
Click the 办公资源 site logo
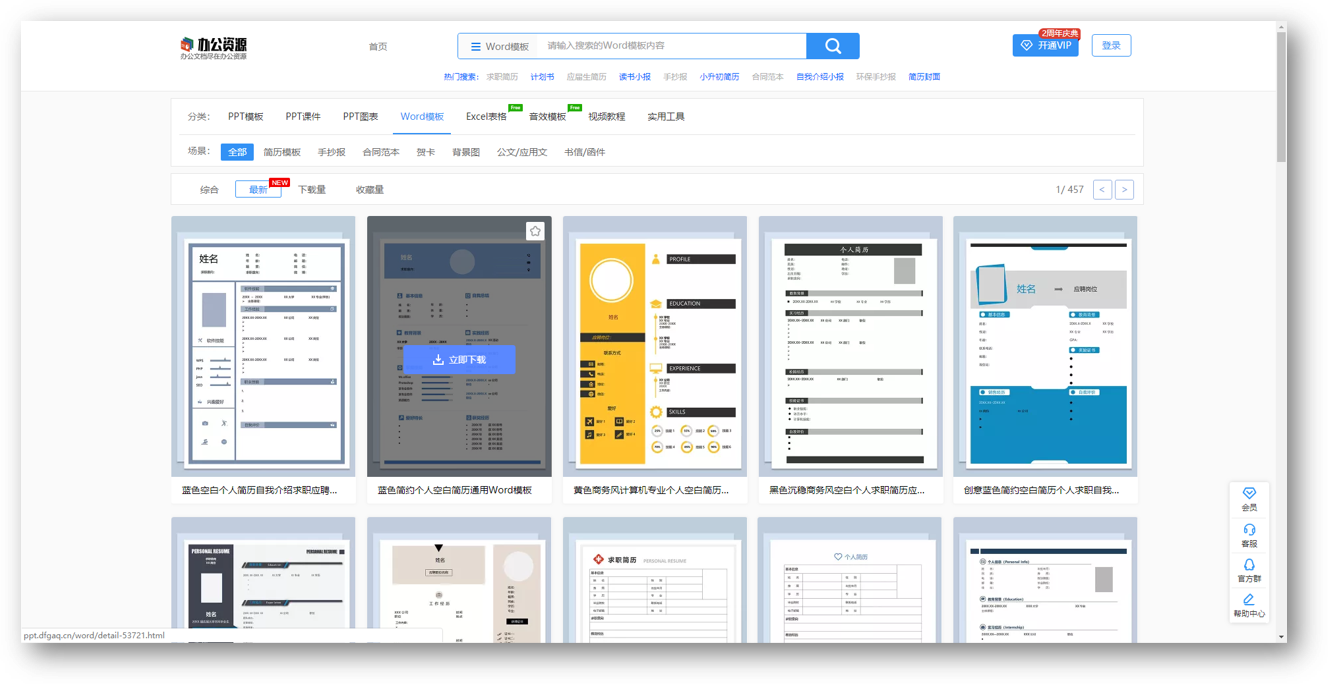coord(213,47)
